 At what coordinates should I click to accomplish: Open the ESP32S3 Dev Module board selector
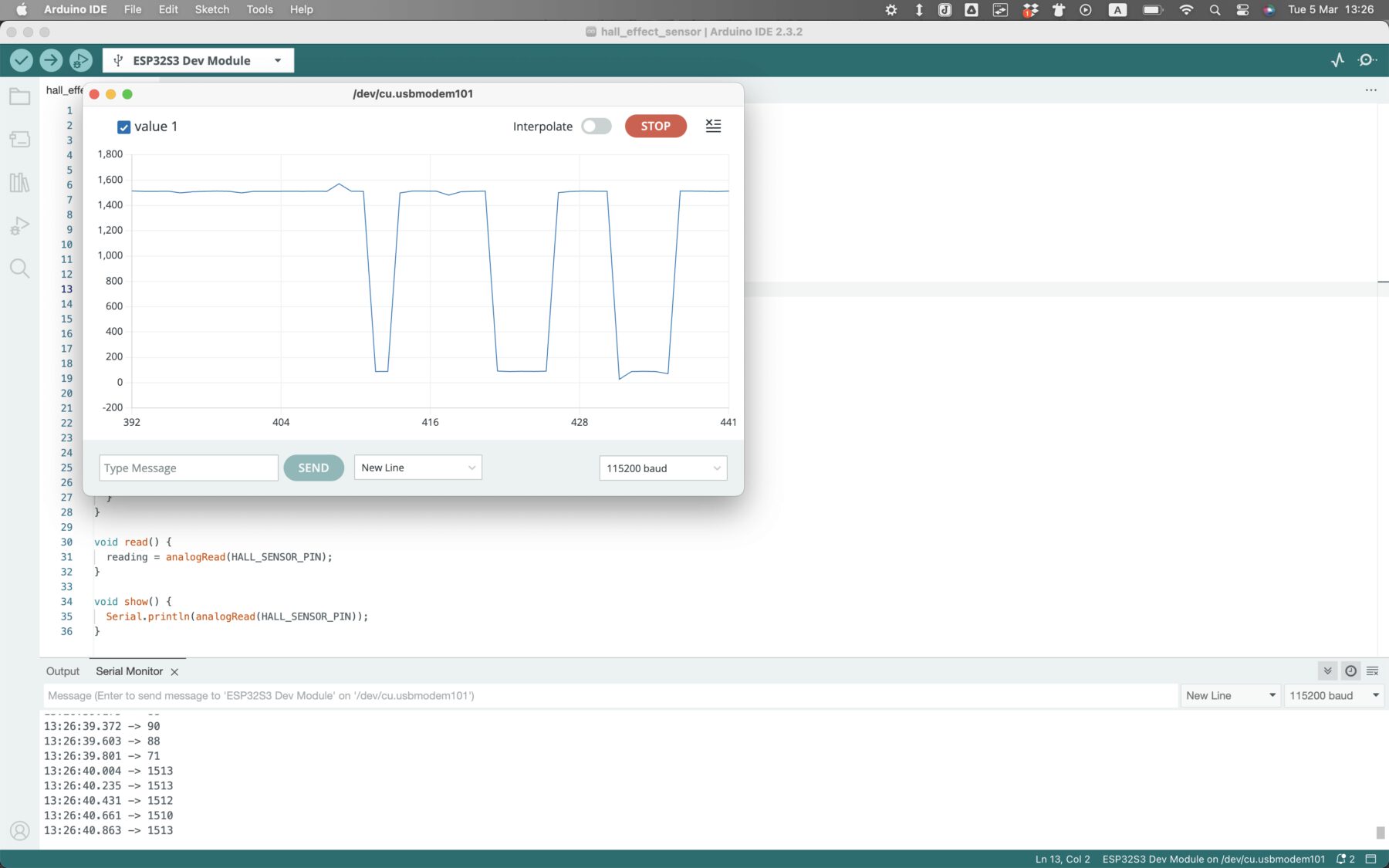[198, 60]
